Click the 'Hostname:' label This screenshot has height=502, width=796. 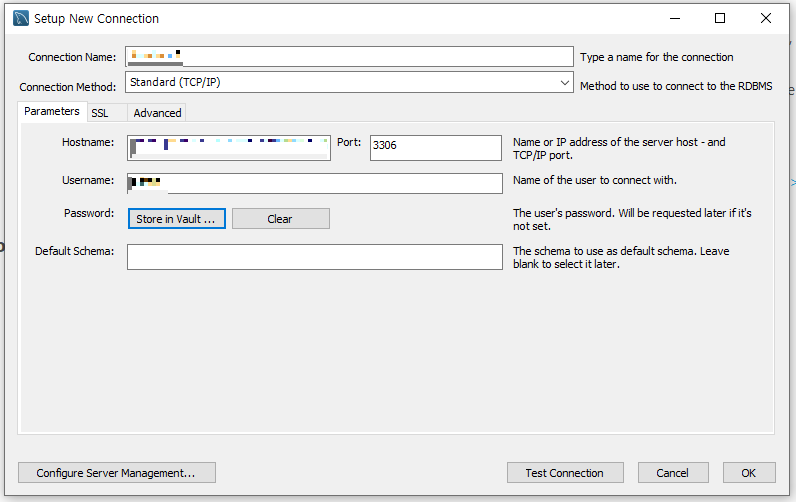point(88,142)
